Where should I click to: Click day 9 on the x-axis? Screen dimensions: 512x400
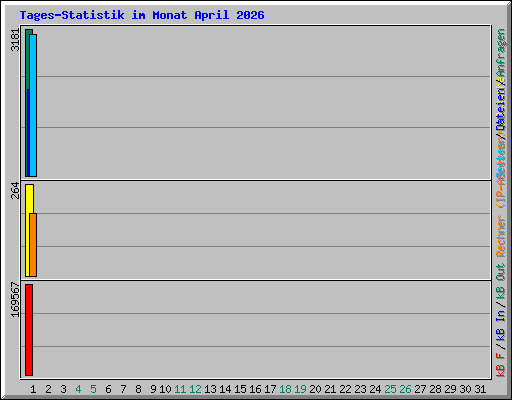pos(153,389)
